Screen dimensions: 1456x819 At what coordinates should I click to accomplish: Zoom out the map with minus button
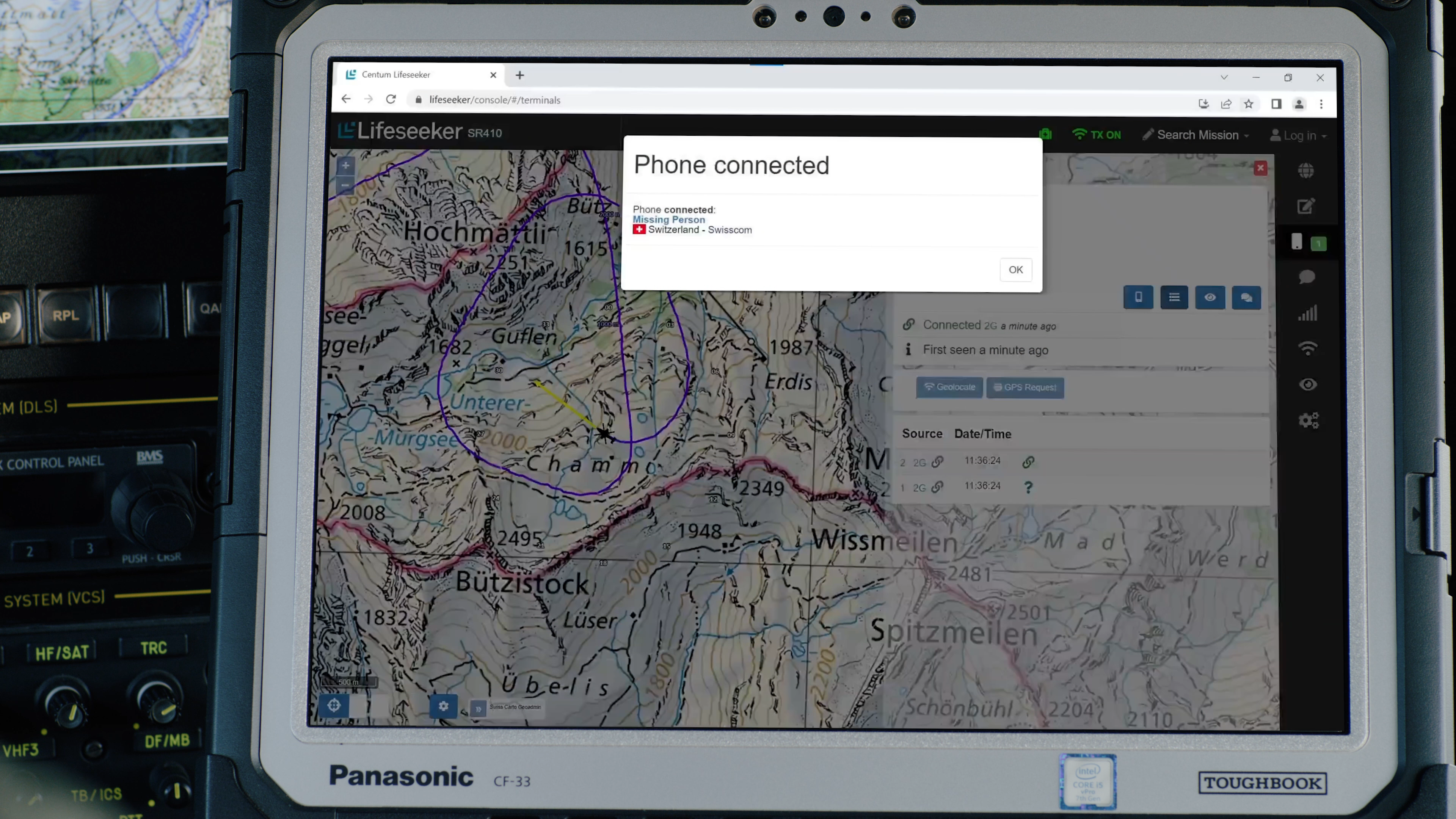pyautogui.click(x=345, y=185)
